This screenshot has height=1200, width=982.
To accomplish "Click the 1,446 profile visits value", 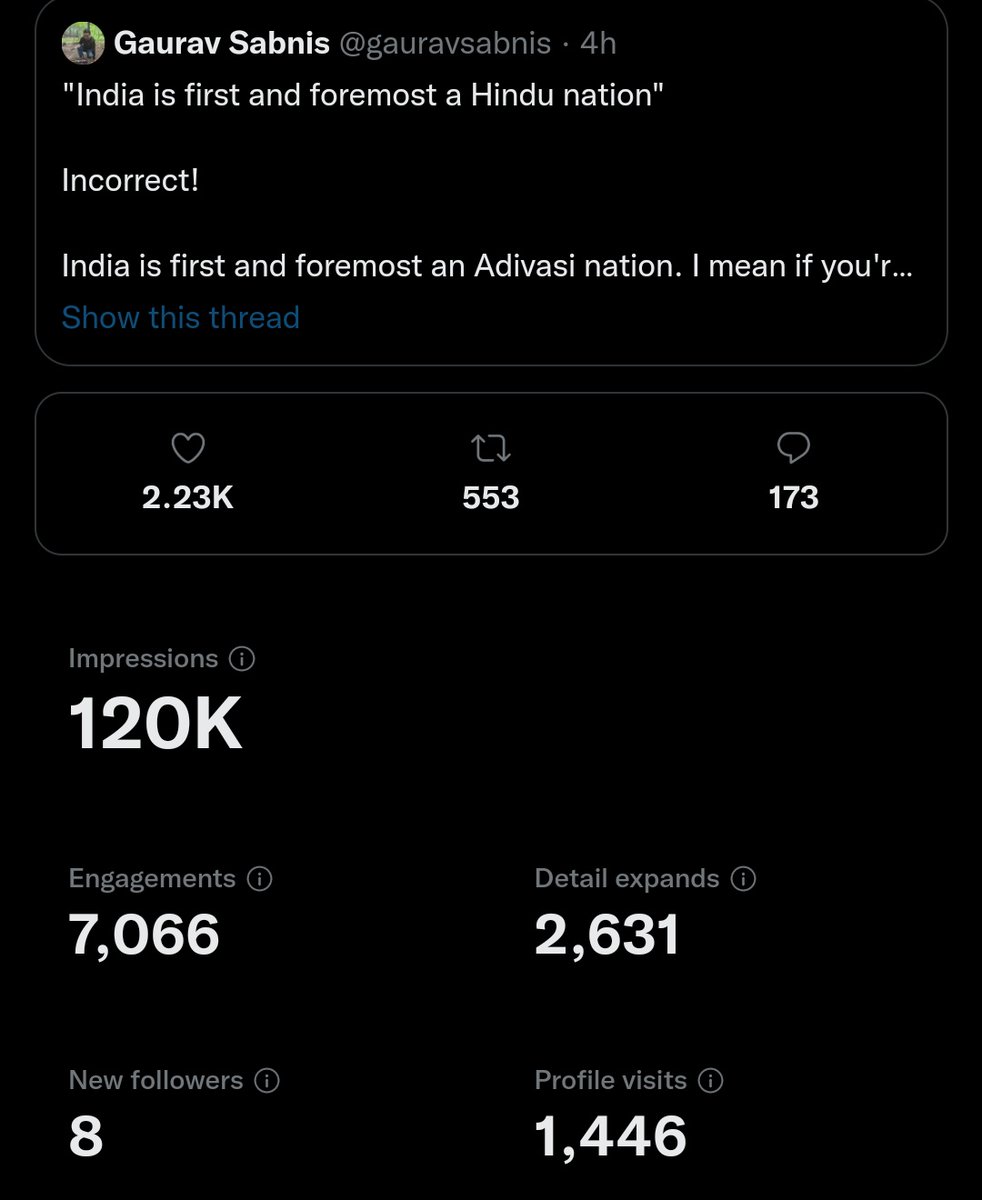I will pos(611,1137).
